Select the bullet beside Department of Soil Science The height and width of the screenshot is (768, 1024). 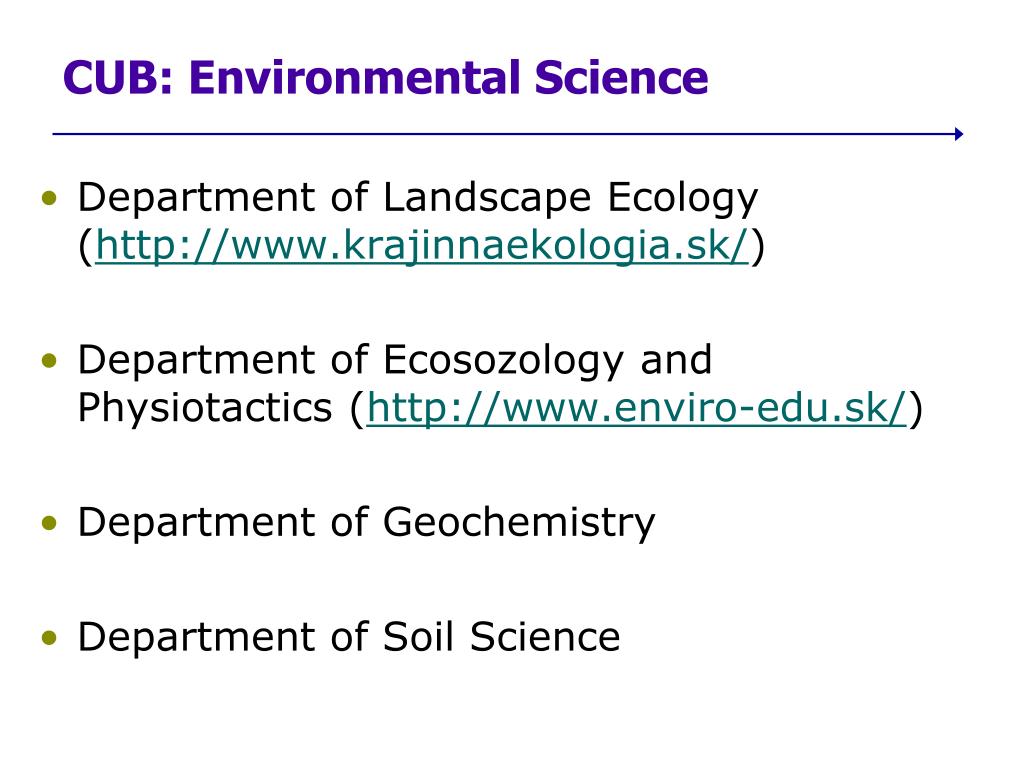click(49, 637)
